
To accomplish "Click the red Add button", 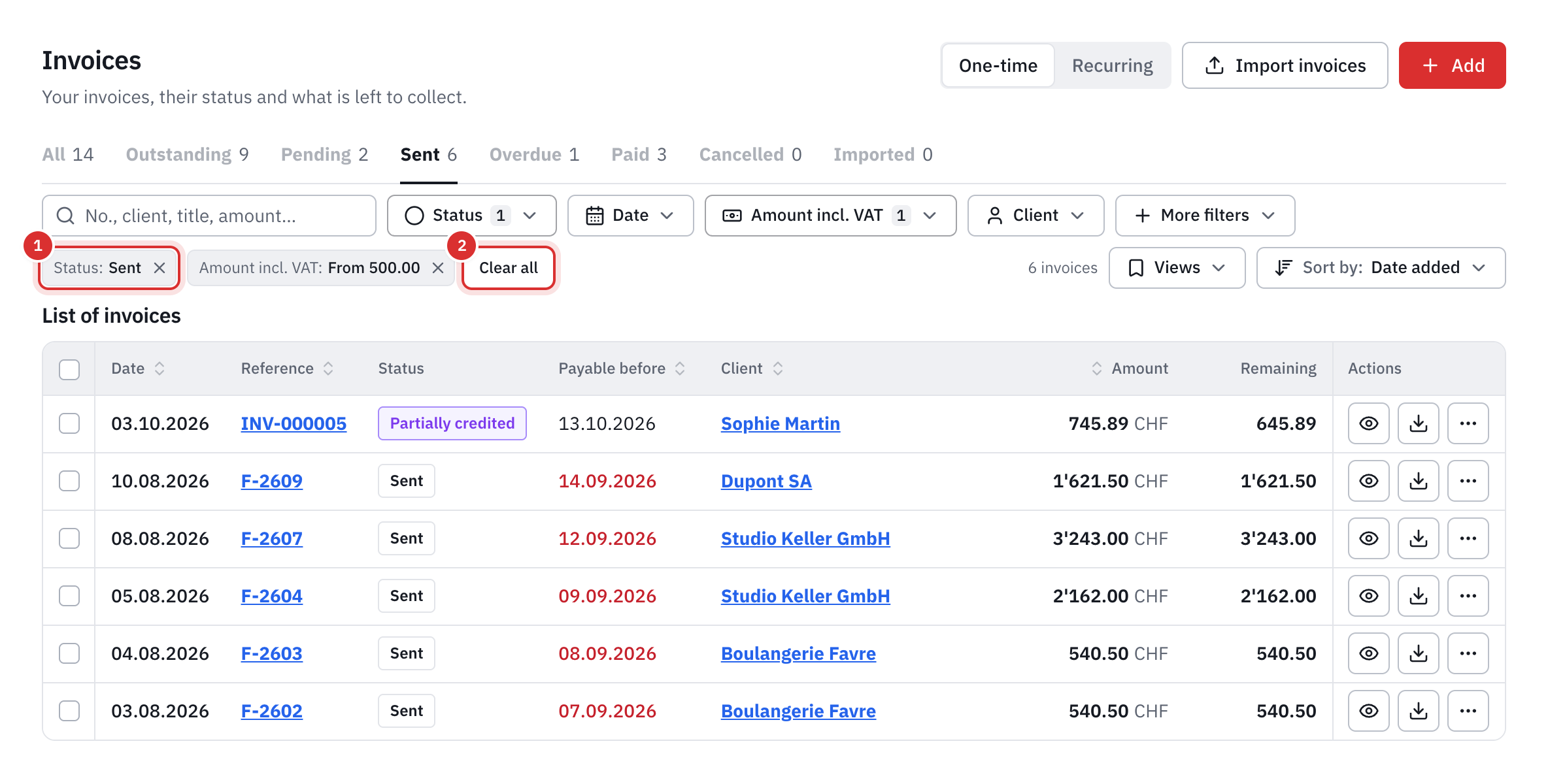I will point(1452,65).
